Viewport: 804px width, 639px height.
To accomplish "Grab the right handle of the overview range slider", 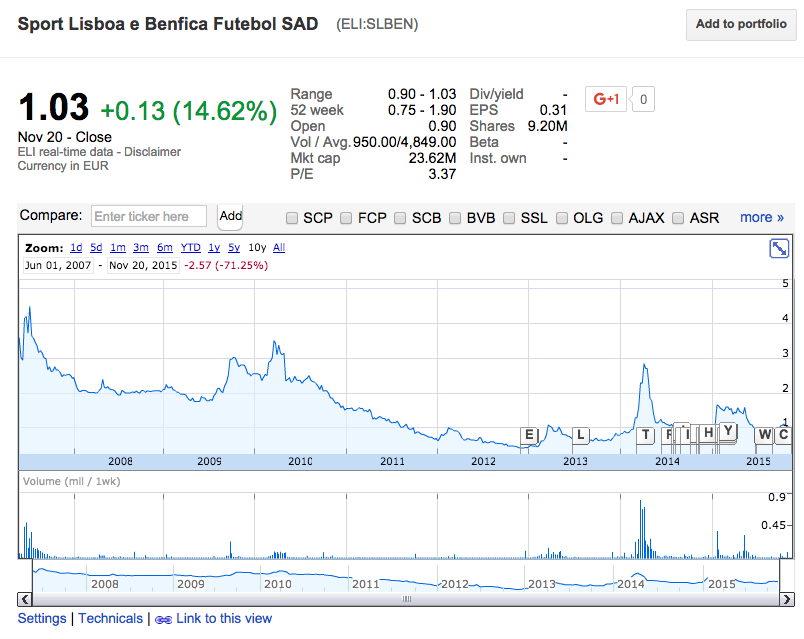I will (x=779, y=575).
